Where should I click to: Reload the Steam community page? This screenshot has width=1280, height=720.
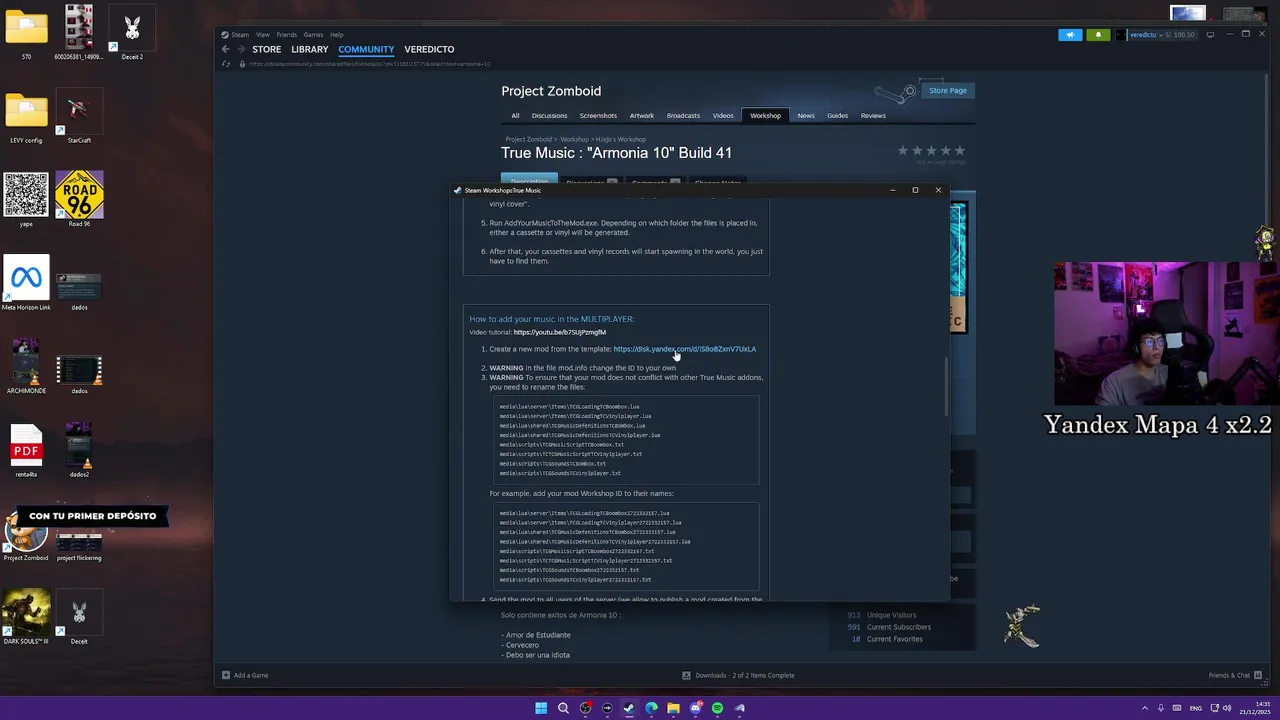coord(227,64)
